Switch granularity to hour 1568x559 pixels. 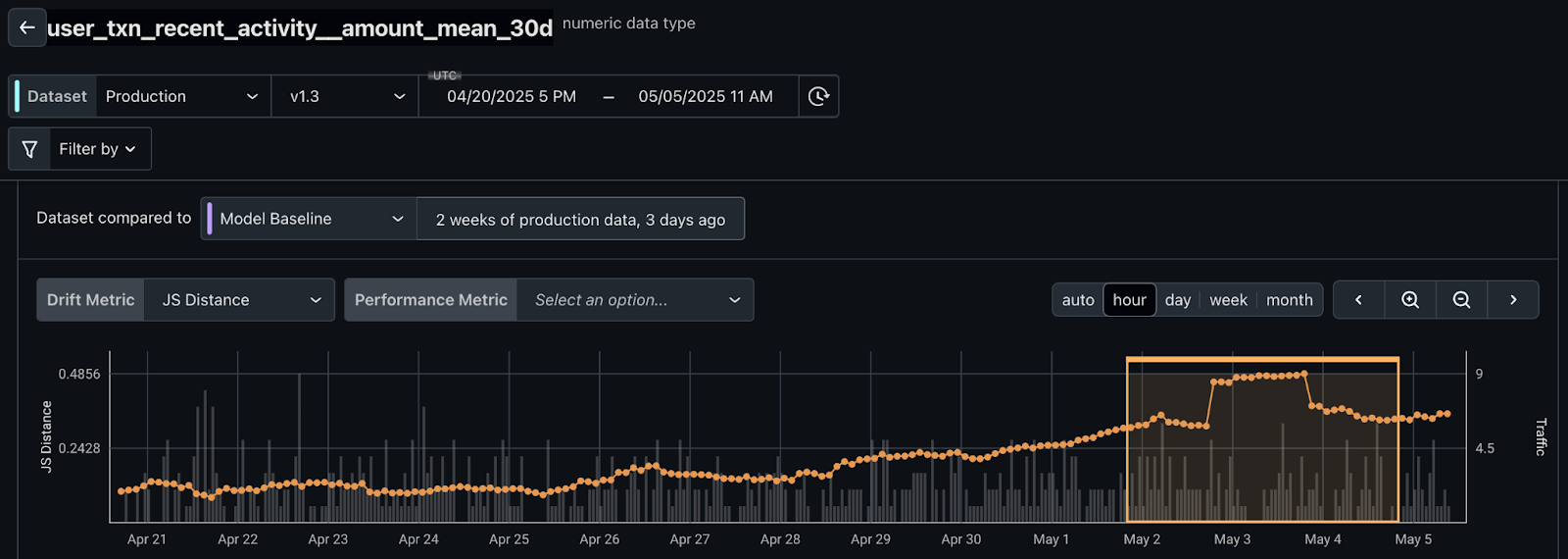(1129, 300)
